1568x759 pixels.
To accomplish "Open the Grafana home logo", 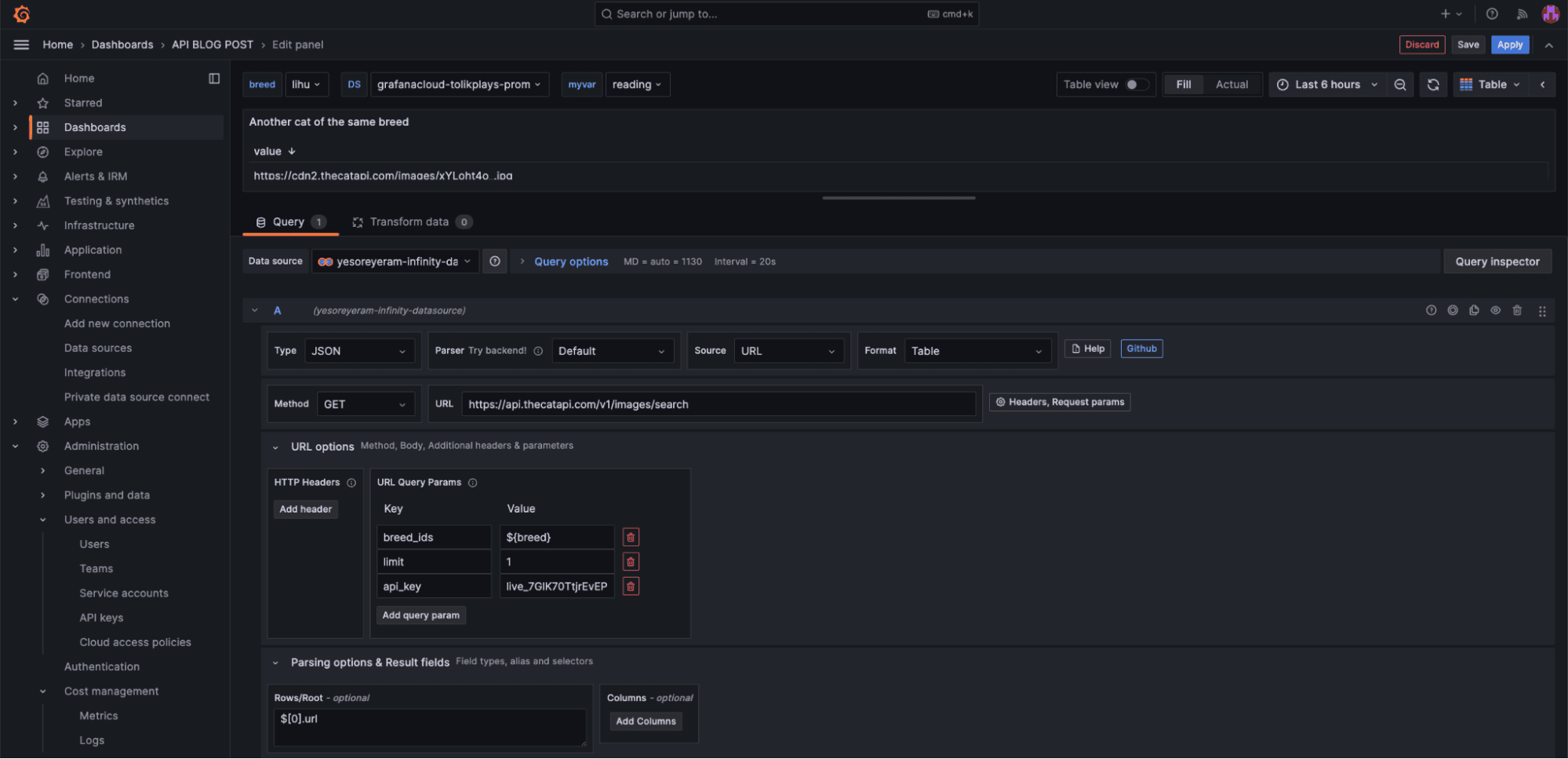I will pyautogui.click(x=20, y=13).
